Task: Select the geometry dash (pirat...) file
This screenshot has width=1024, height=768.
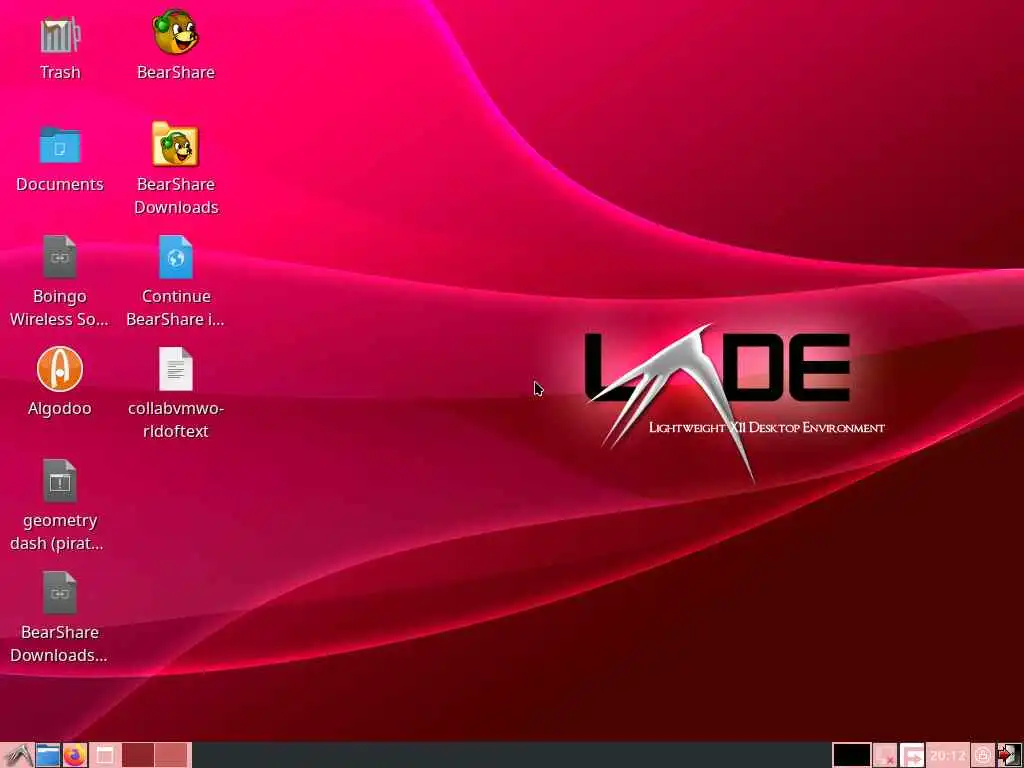Action: [59, 481]
